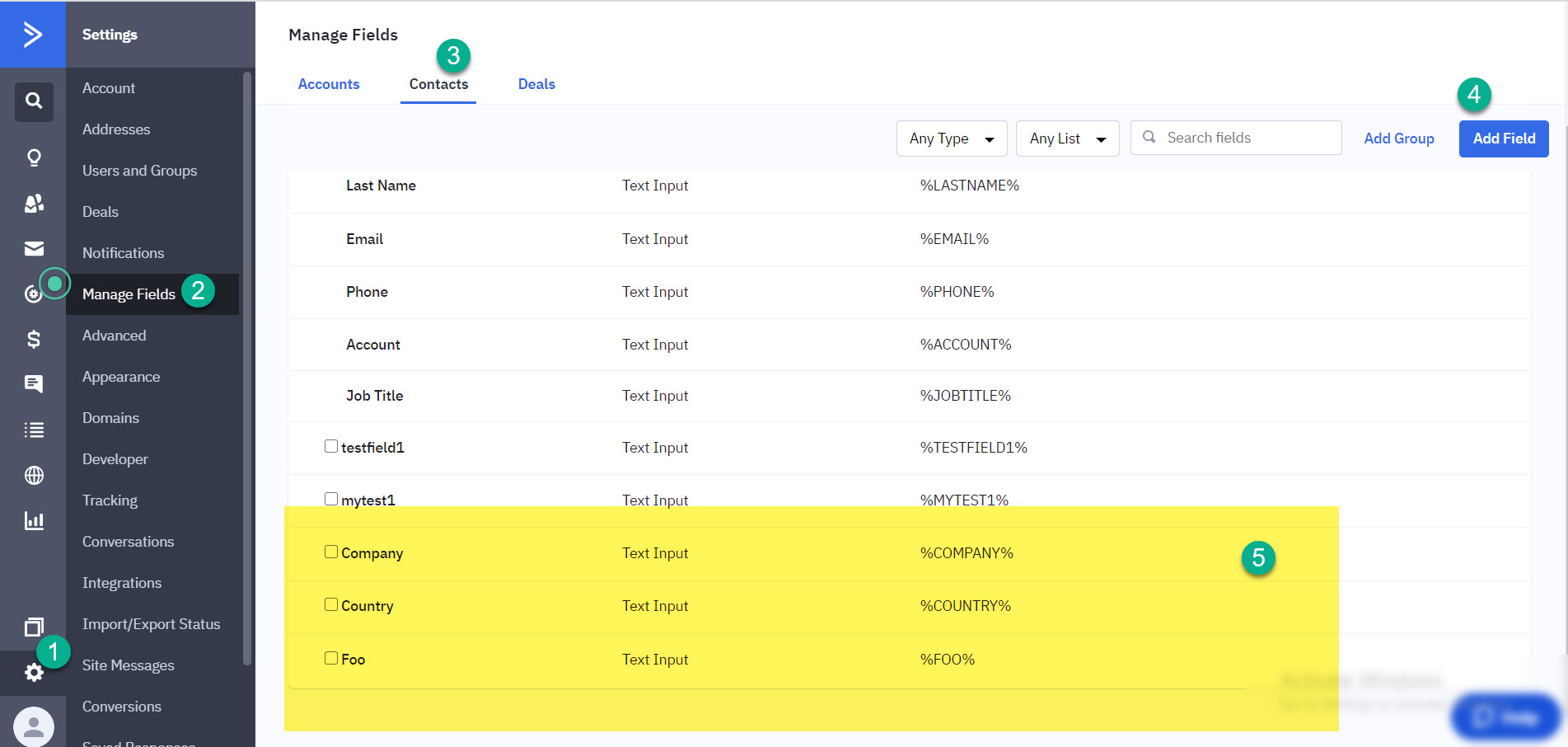Viewport: 1568px width, 747px height.
Task: Open the search icon in sidebar
Action: click(34, 101)
